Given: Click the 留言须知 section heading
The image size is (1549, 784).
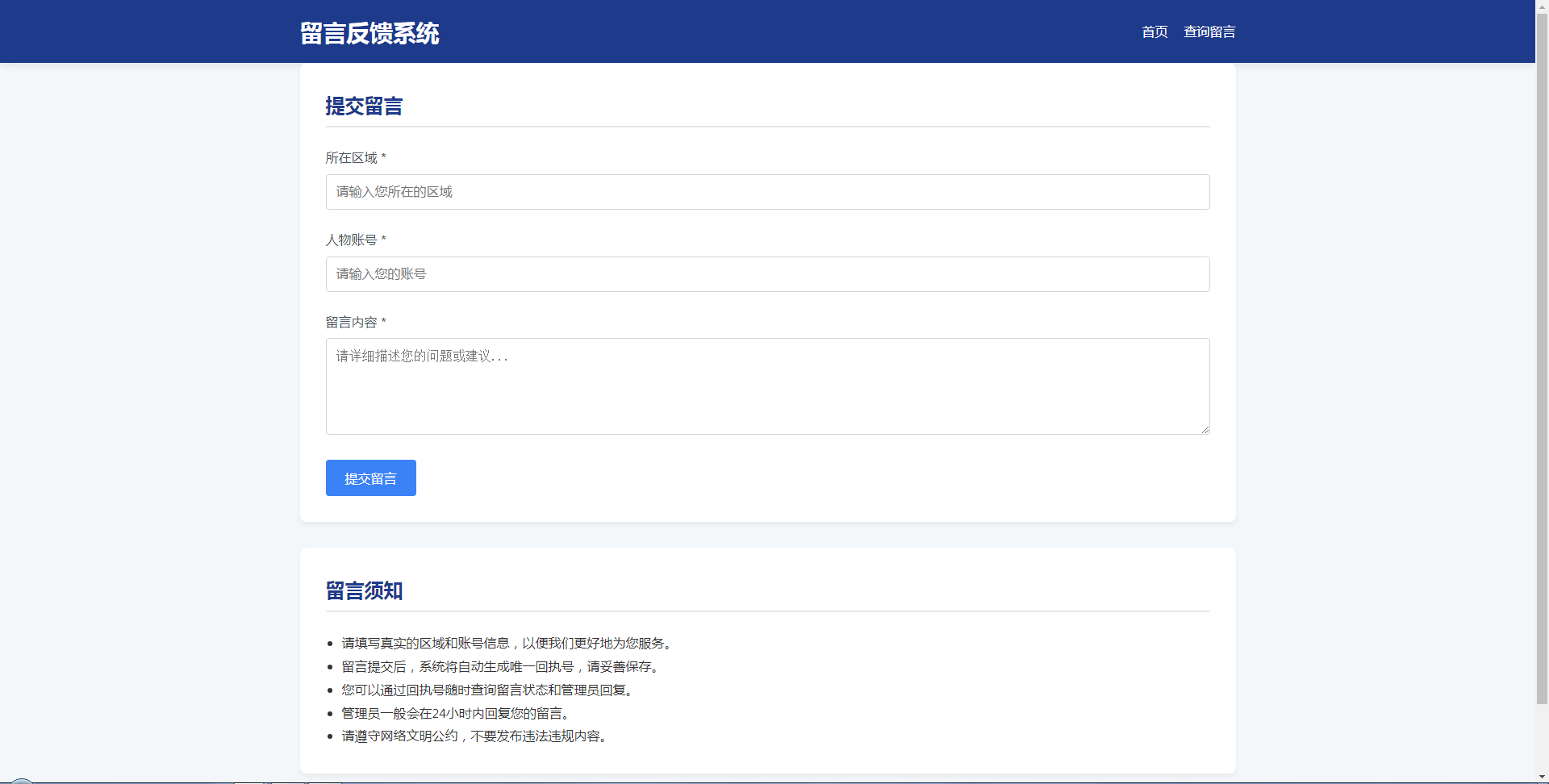Looking at the screenshot, I should tap(364, 591).
